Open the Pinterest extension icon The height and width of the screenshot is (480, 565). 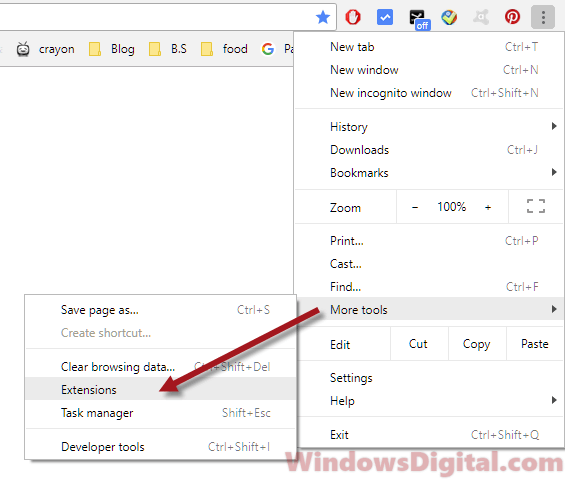click(x=512, y=17)
